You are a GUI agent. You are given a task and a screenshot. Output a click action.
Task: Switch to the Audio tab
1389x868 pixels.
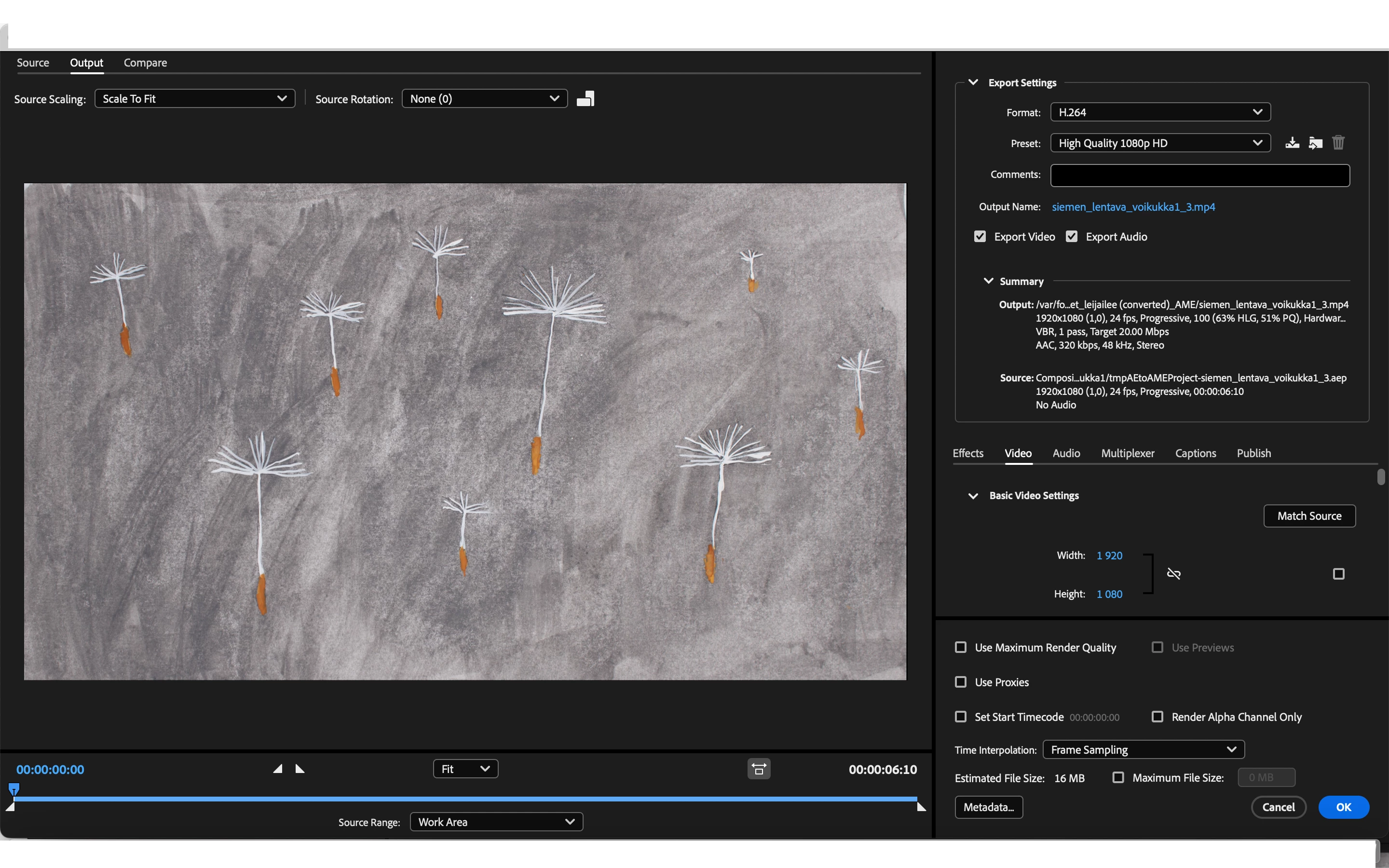pos(1066,453)
